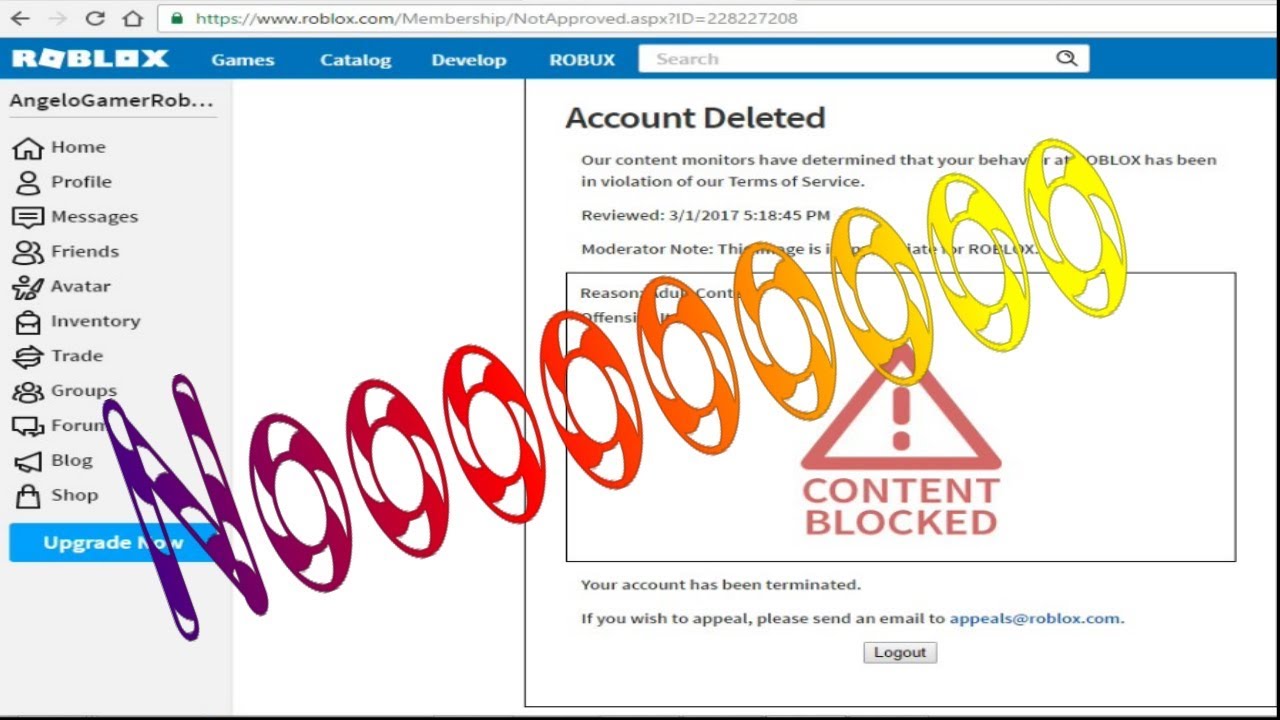Click the browser address bar URL
1280x720 pixels.
pyautogui.click(x=496, y=18)
